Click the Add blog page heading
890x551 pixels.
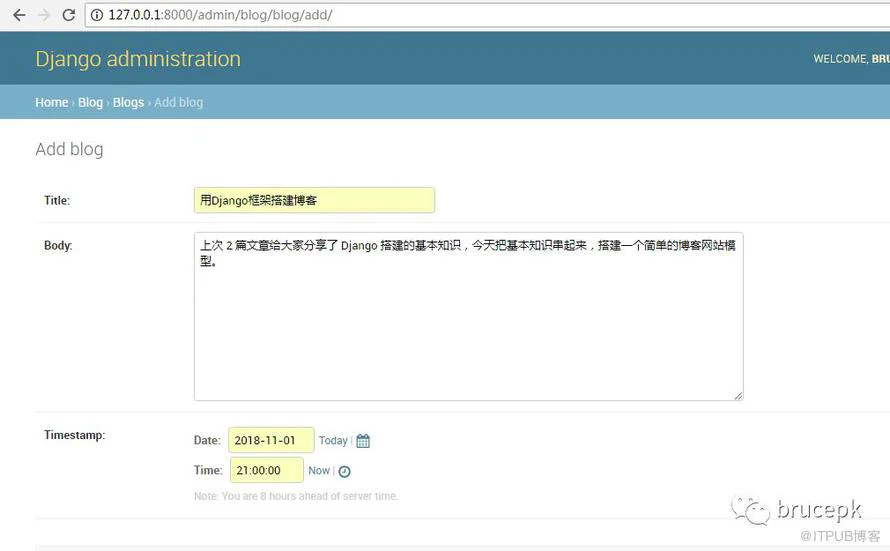(x=69, y=149)
